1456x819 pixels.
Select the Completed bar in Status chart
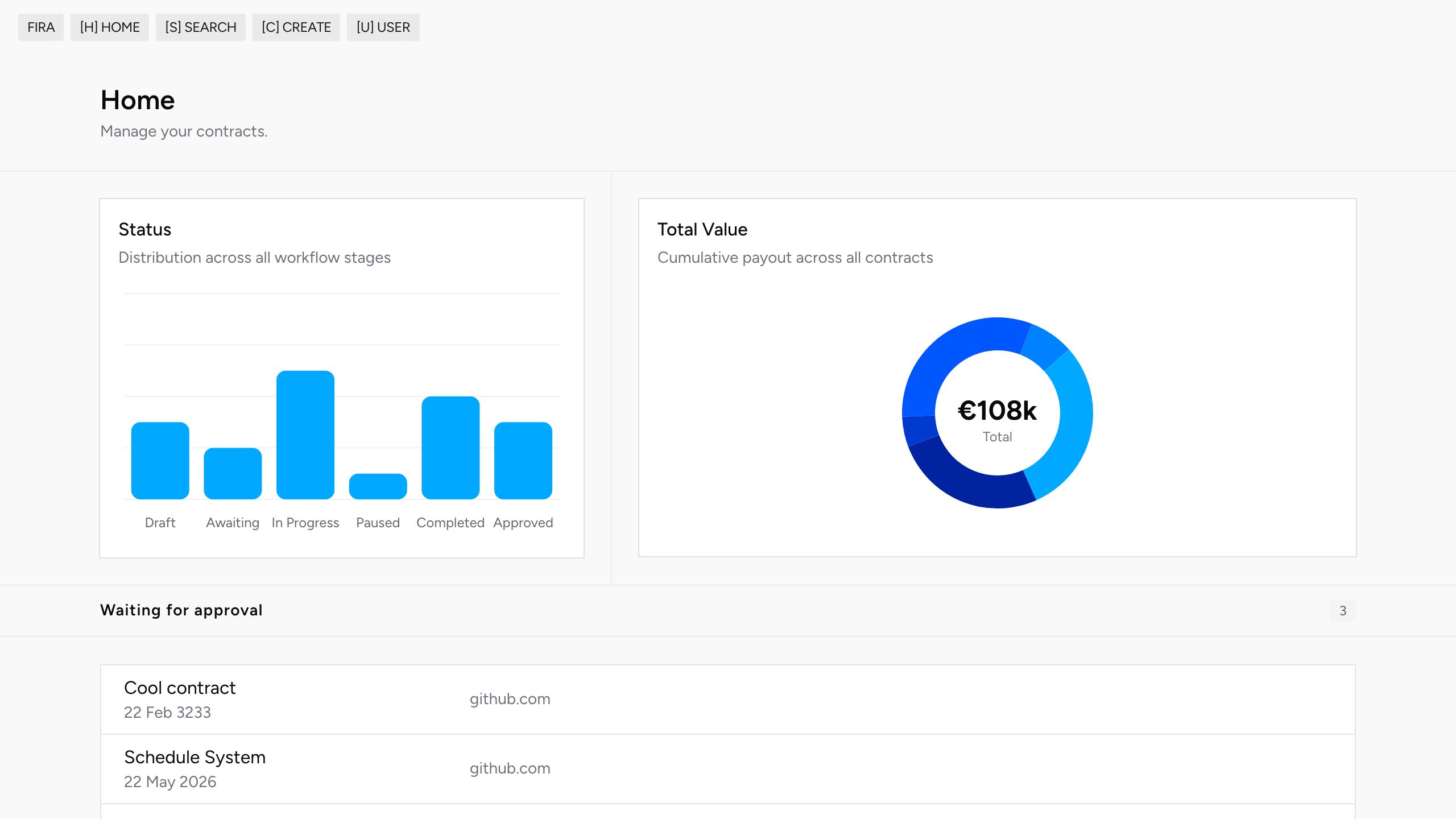pos(450,448)
